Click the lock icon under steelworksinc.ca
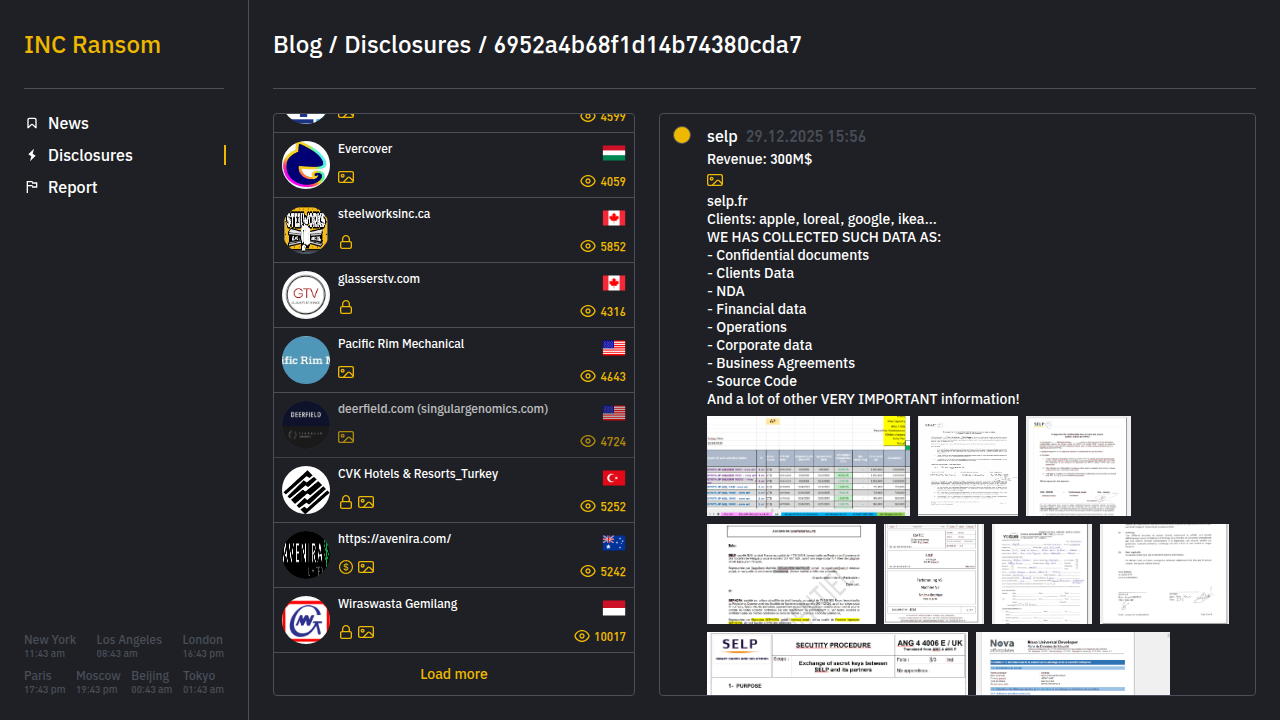 [346, 242]
